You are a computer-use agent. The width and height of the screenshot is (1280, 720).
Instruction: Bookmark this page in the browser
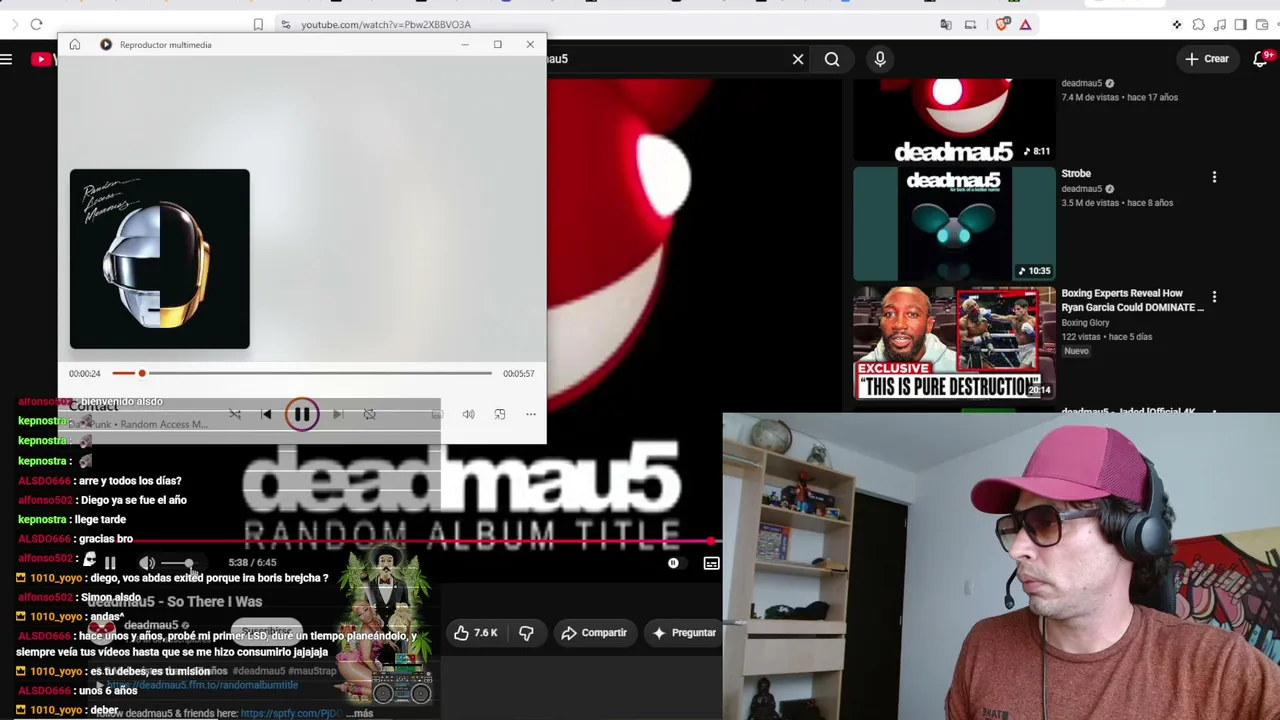click(258, 24)
